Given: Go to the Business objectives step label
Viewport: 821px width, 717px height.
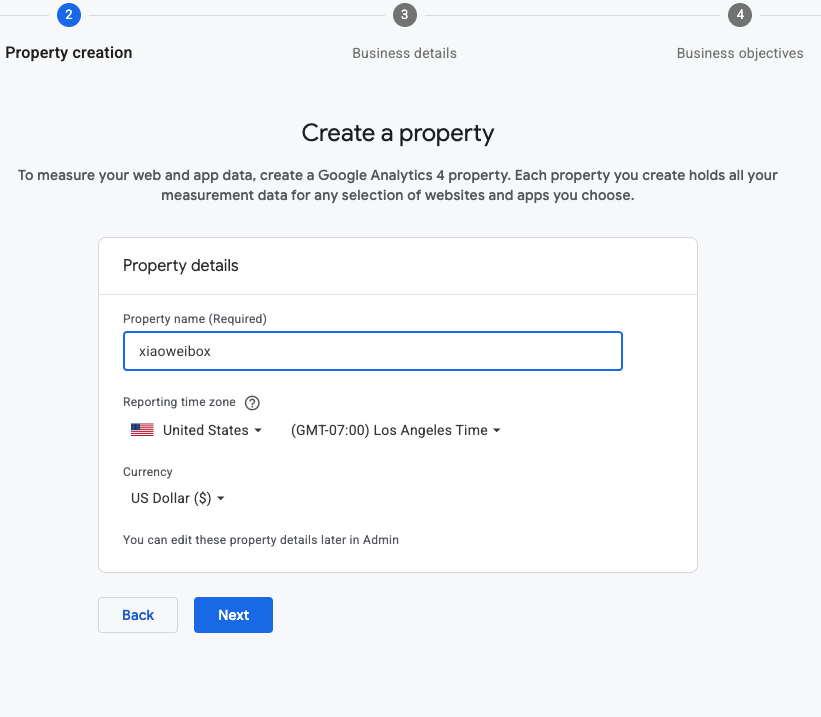Looking at the screenshot, I should coord(740,53).
